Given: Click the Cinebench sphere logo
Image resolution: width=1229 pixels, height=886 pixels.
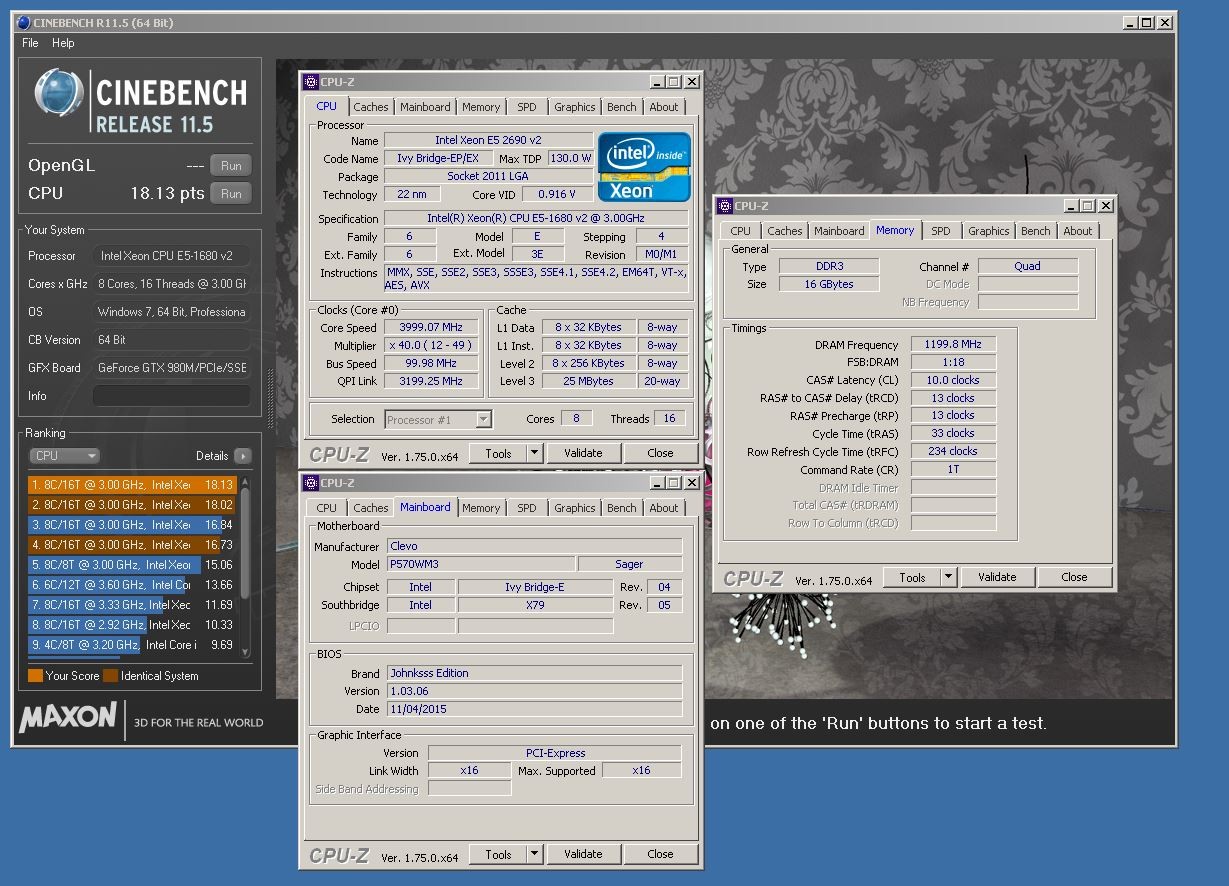Looking at the screenshot, I should click(x=59, y=93).
